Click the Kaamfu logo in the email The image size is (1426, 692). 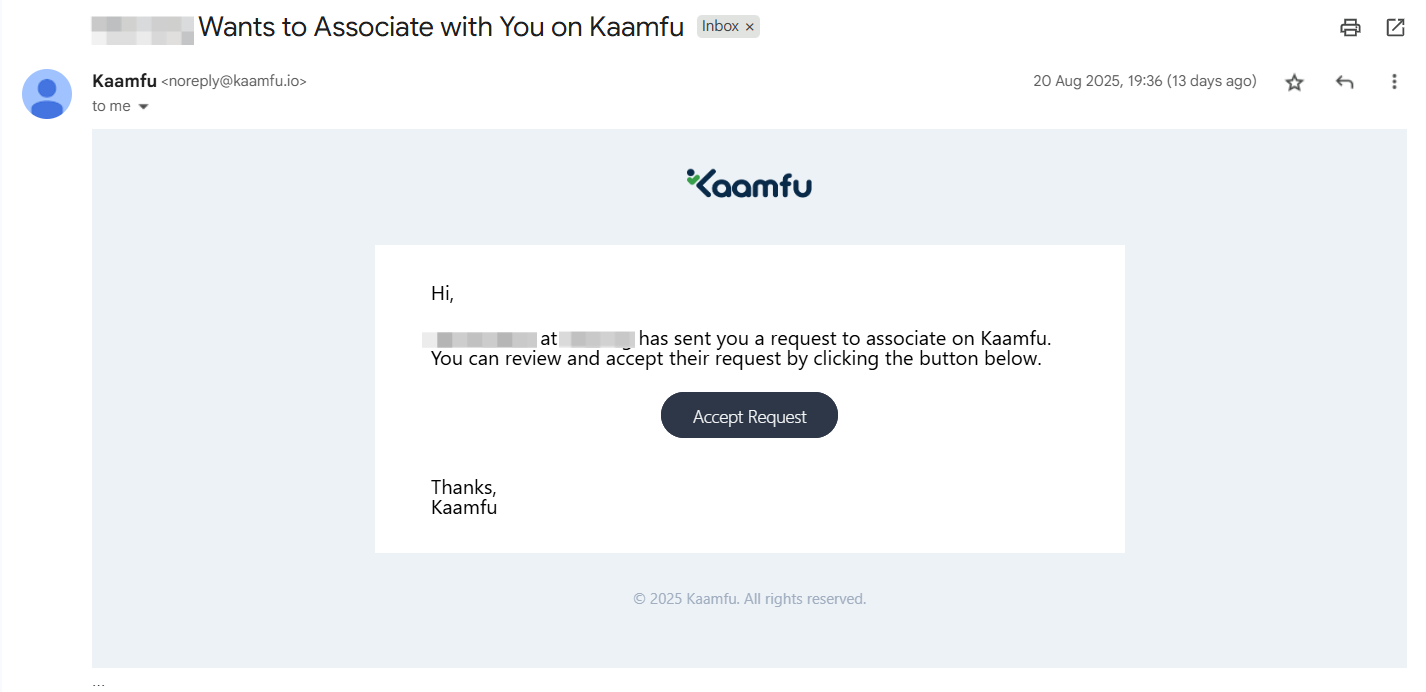click(749, 184)
